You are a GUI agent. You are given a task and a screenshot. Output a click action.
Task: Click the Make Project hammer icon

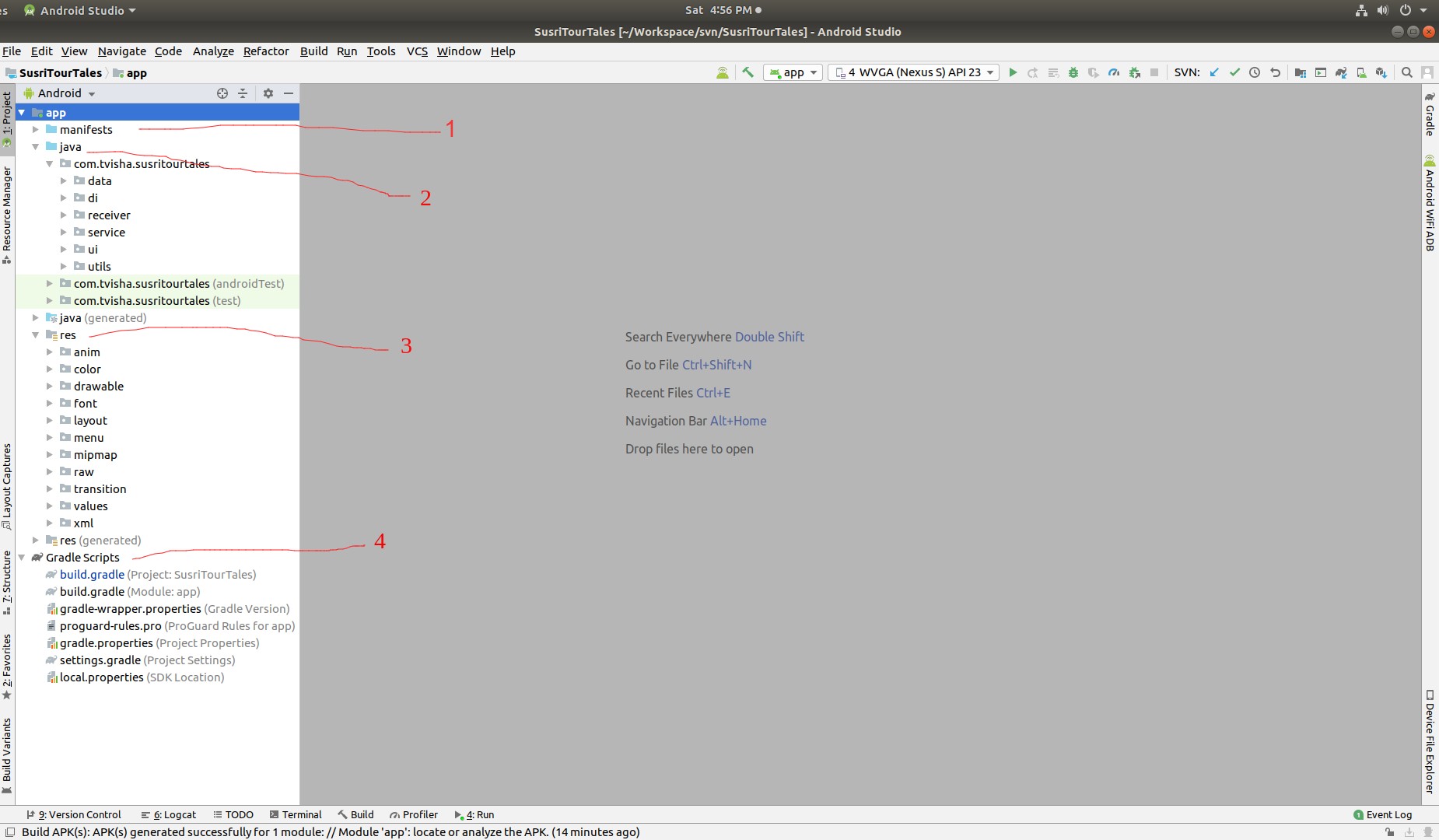(748, 72)
